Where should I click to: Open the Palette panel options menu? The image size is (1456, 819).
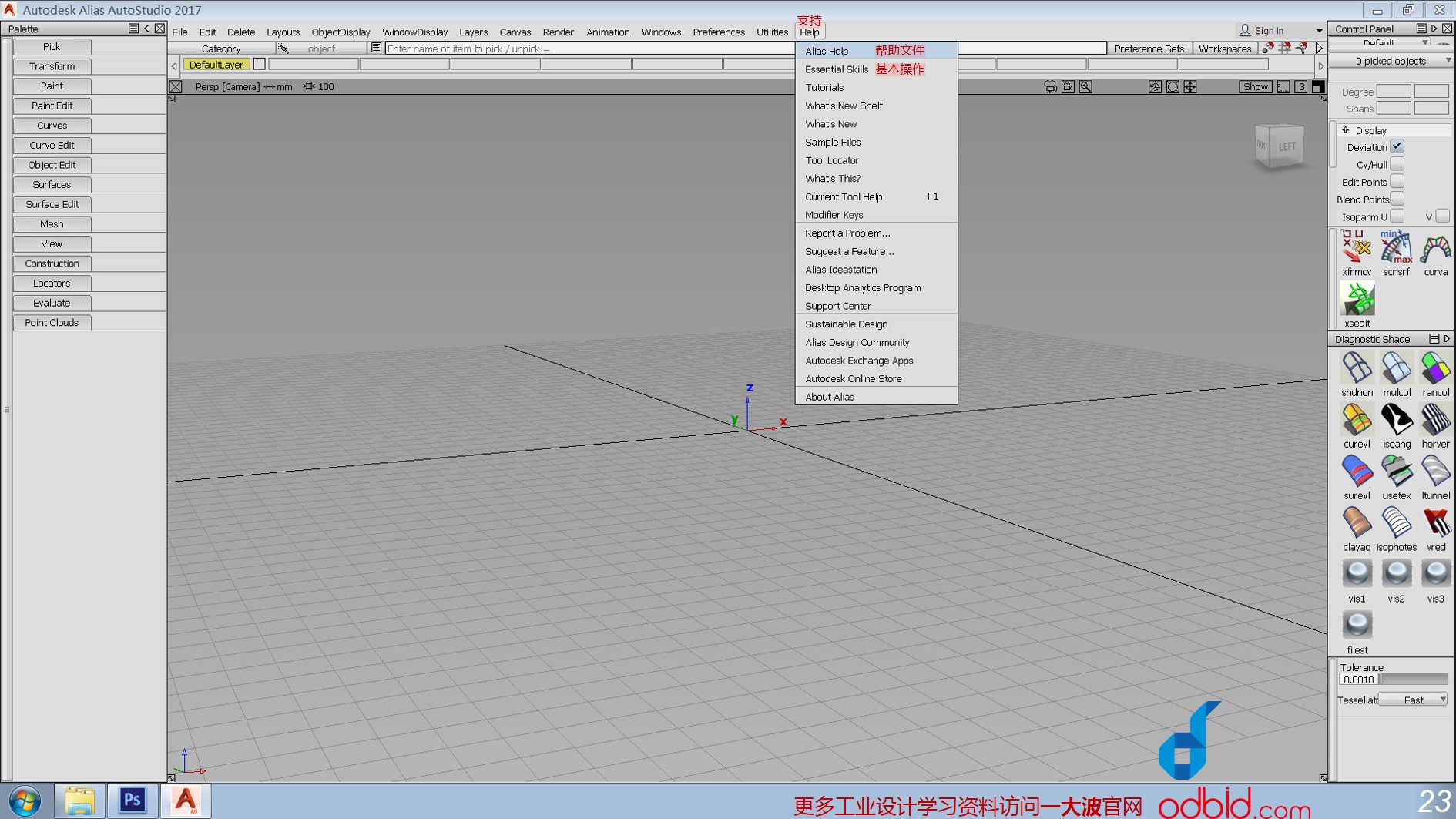133,29
